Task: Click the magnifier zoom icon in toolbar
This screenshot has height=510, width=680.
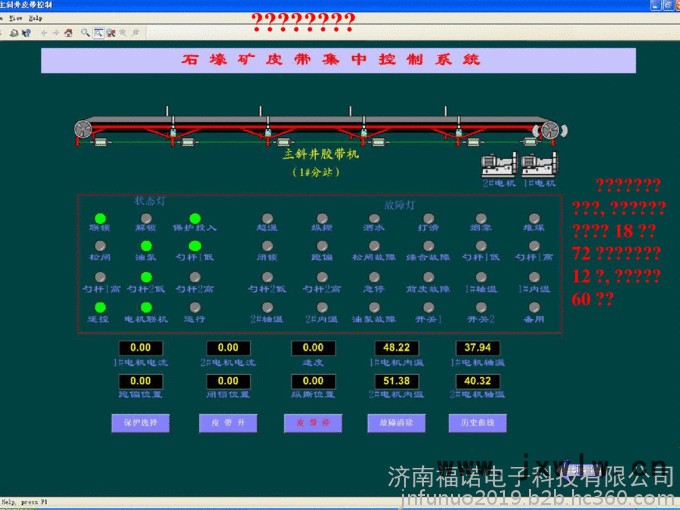Action: pos(85,32)
